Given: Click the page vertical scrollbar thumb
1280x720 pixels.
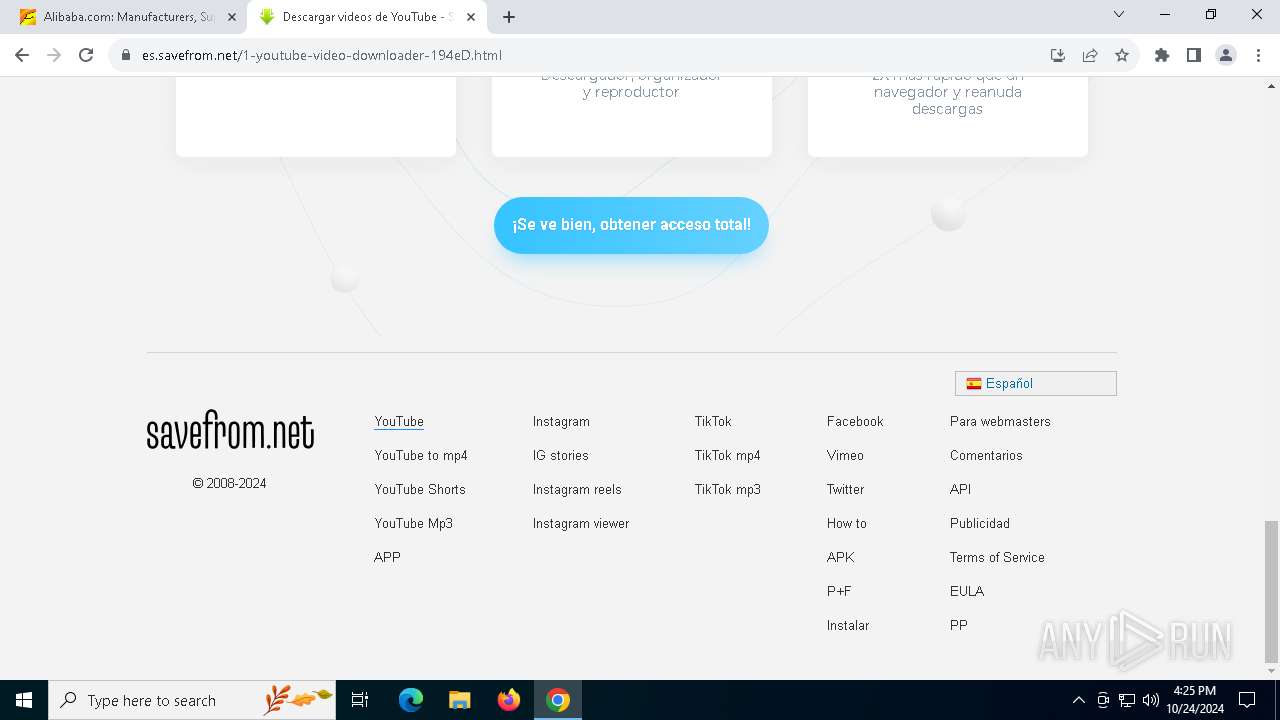Looking at the screenshot, I should [x=1271, y=590].
